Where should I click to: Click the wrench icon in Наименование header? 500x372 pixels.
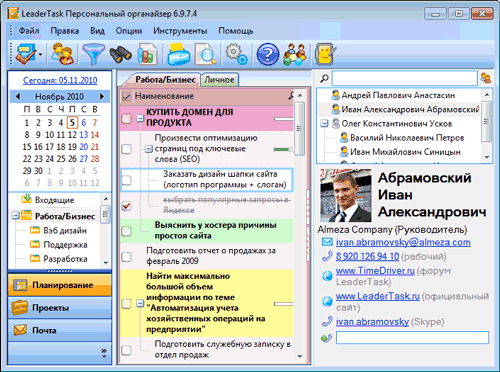point(291,96)
